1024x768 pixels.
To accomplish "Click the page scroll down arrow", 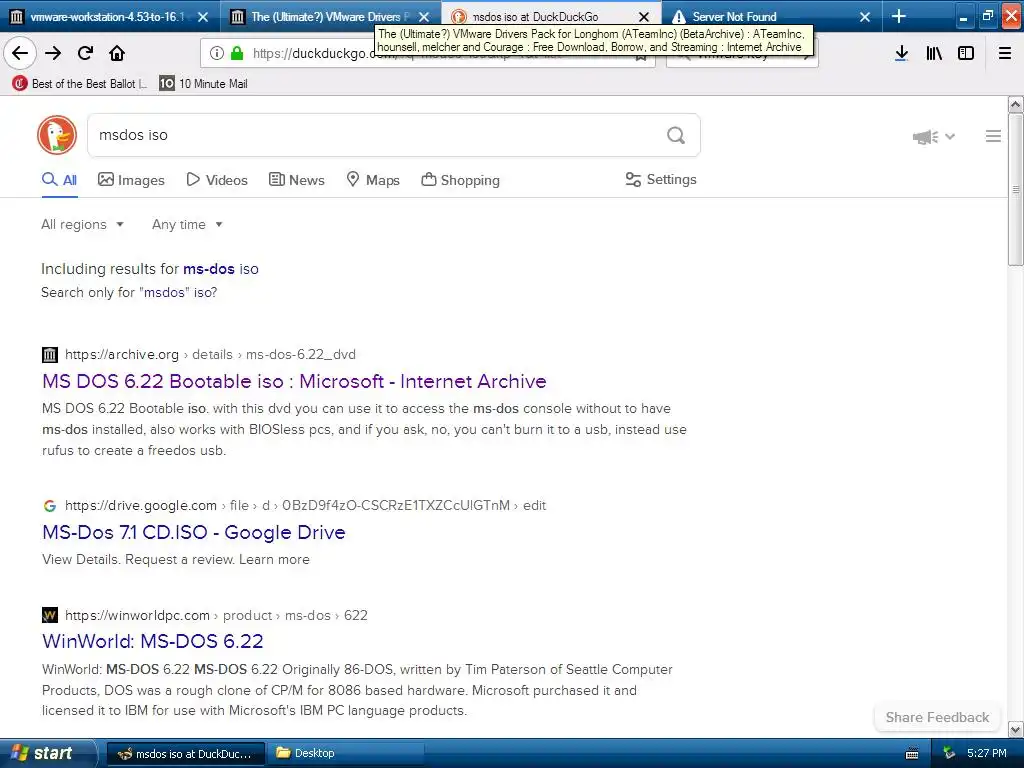I will point(1016,729).
